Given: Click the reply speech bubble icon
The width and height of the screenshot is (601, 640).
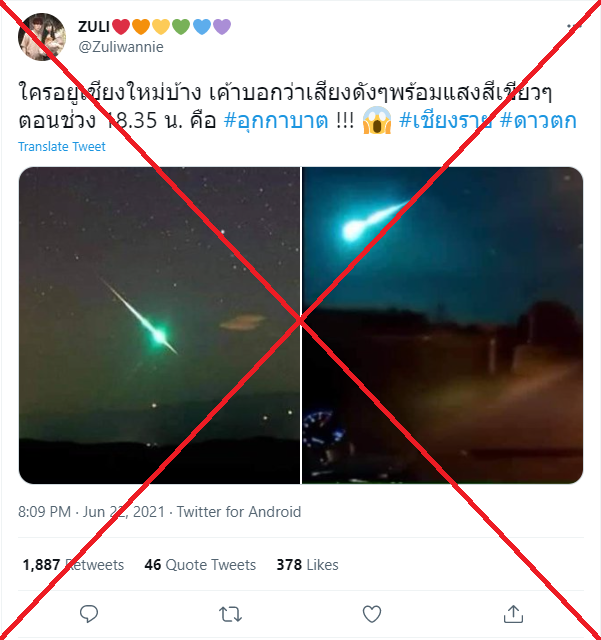Looking at the screenshot, I should (89, 614).
